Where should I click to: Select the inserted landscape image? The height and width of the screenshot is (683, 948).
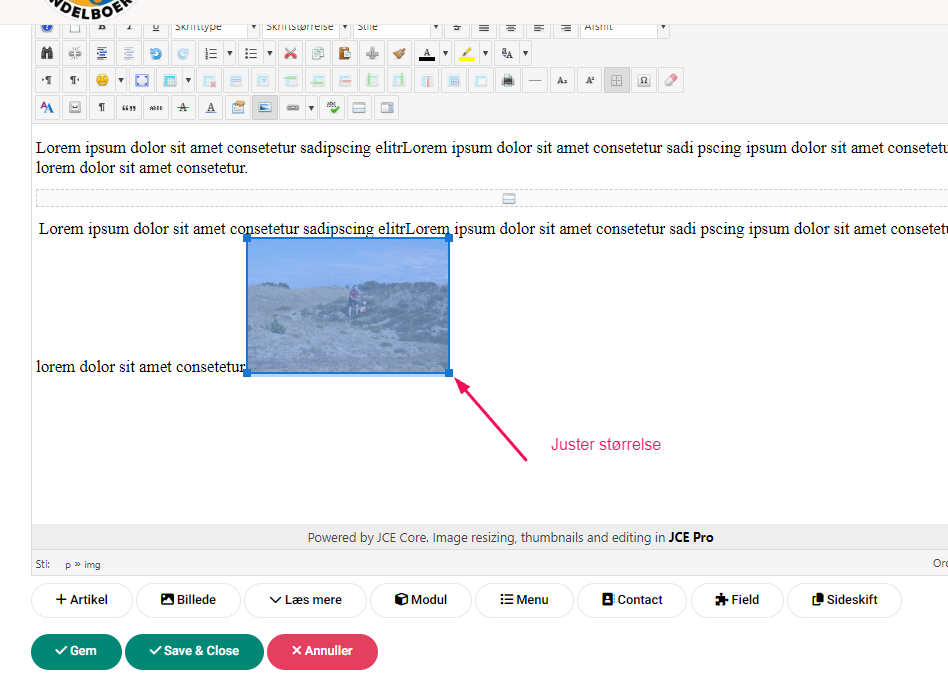point(348,306)
